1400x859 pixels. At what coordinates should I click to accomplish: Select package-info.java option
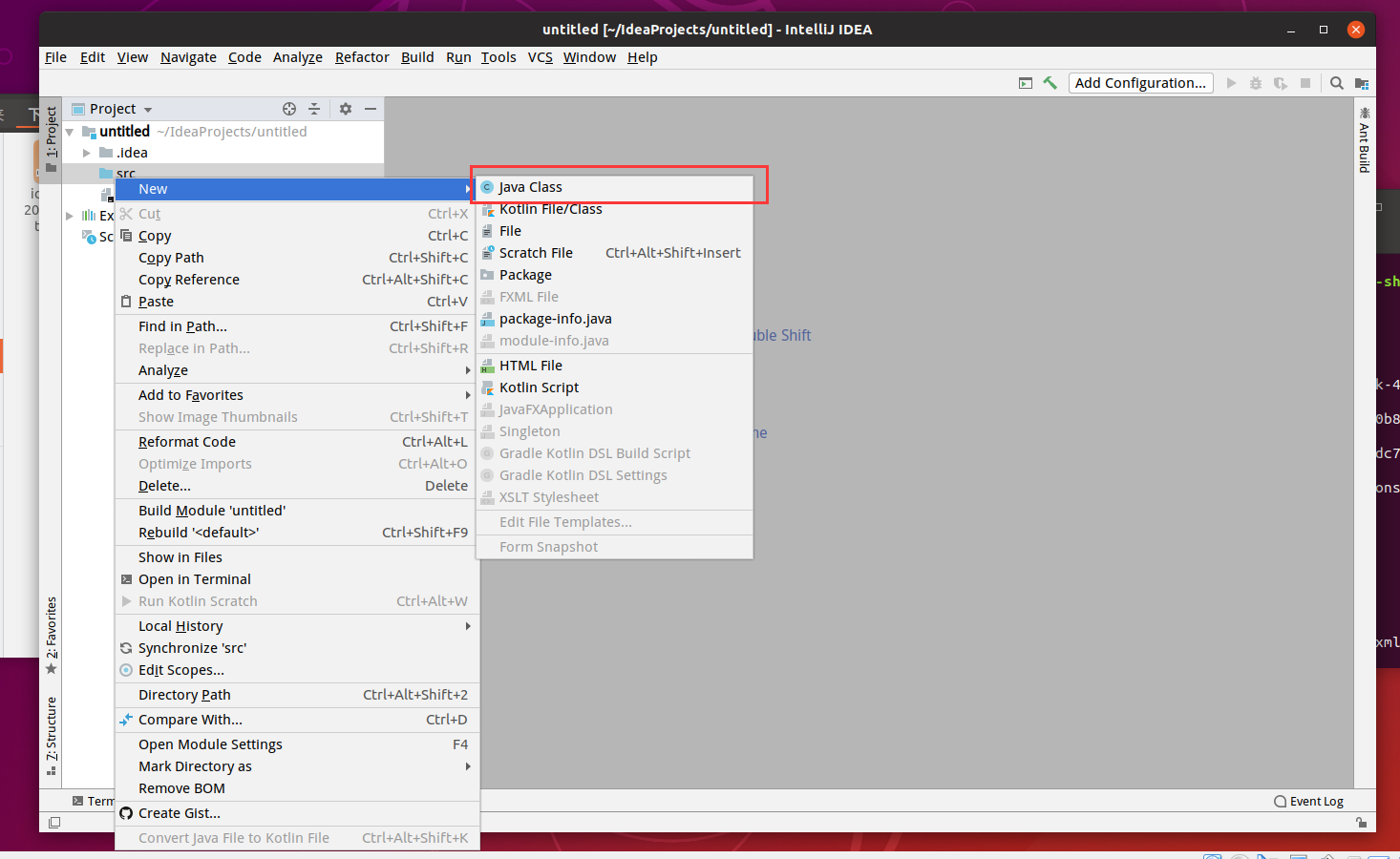[x=614, y=319]
